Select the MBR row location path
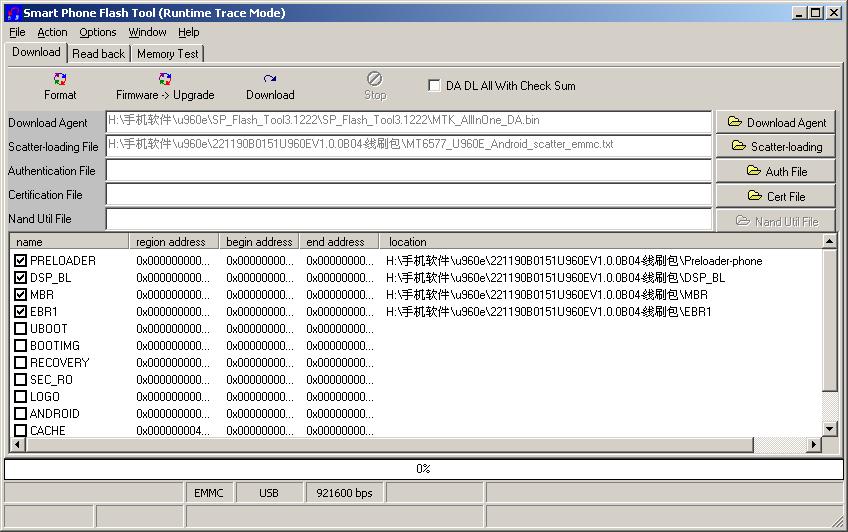The image size is (848, 532). (x=547, y=295)
